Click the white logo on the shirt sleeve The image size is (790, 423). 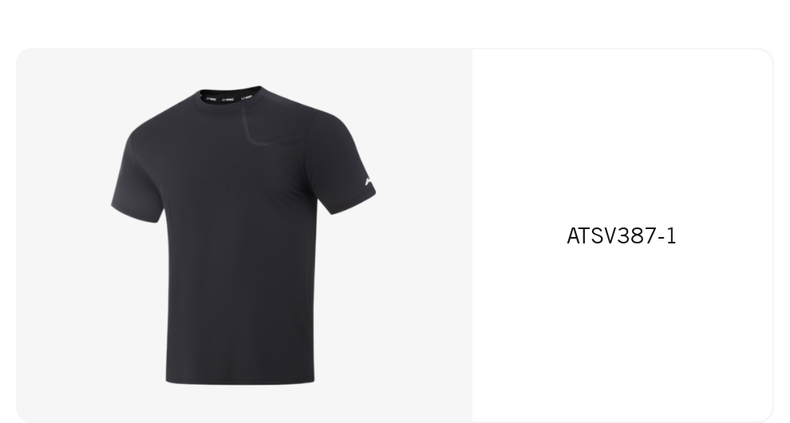point(370,182)
